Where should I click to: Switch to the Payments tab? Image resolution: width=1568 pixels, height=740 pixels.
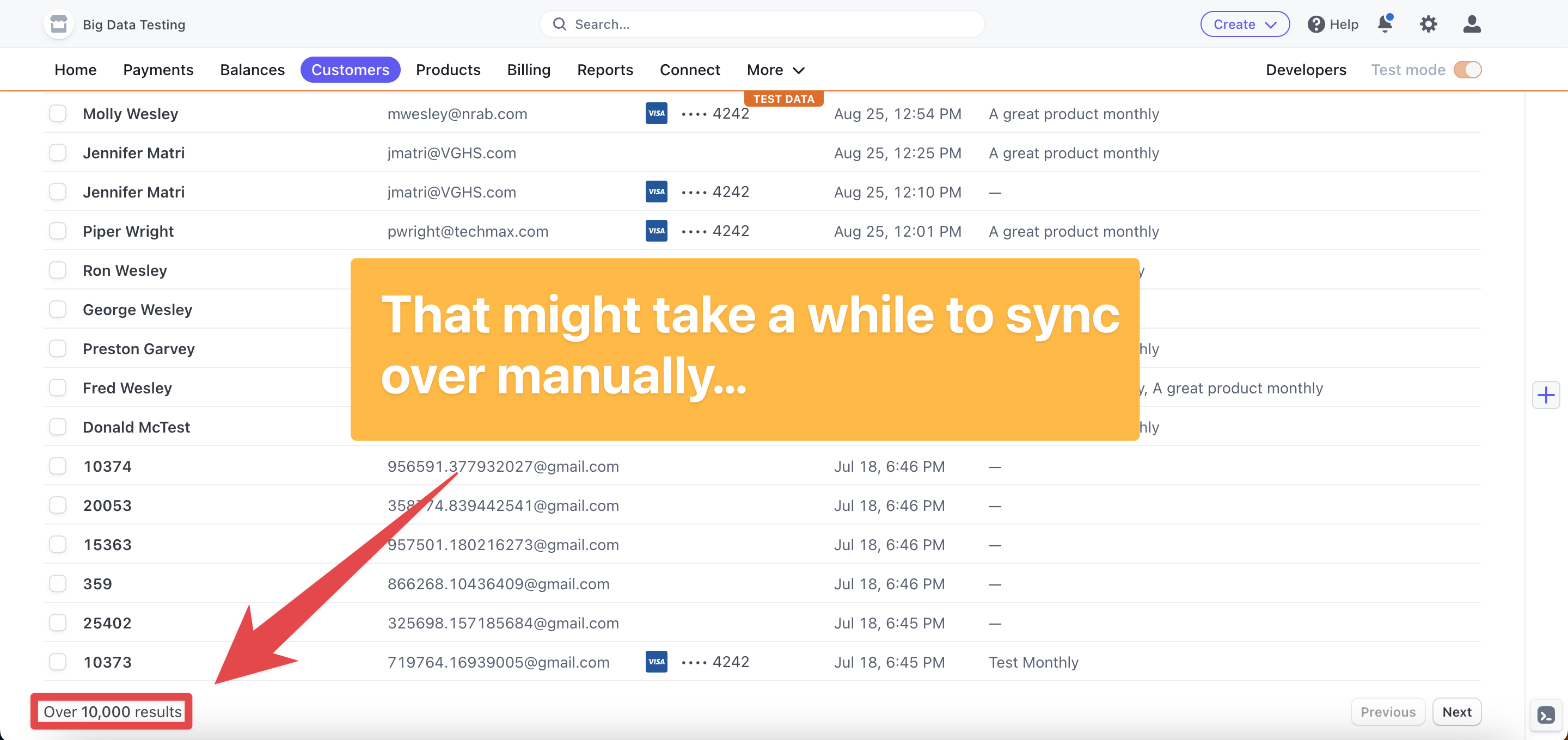point(158,70)
